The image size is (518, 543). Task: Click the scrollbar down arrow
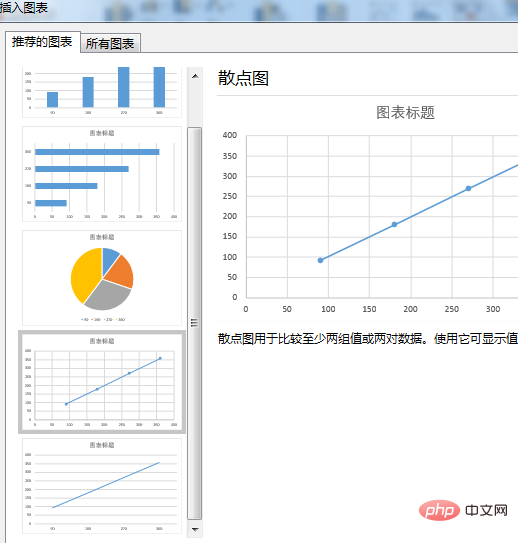coord(195,529)
